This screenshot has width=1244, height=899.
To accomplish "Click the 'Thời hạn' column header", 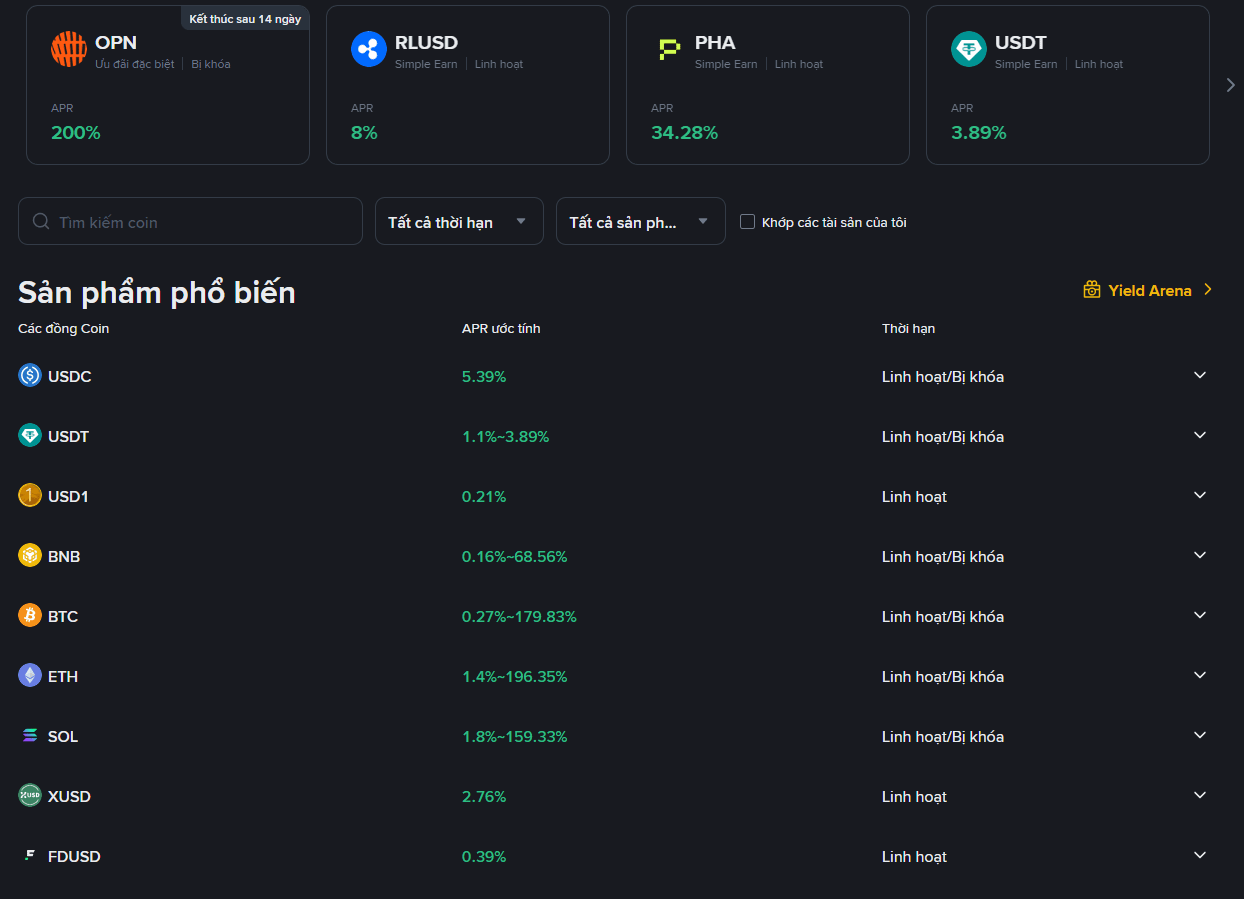I will (909, 328).
